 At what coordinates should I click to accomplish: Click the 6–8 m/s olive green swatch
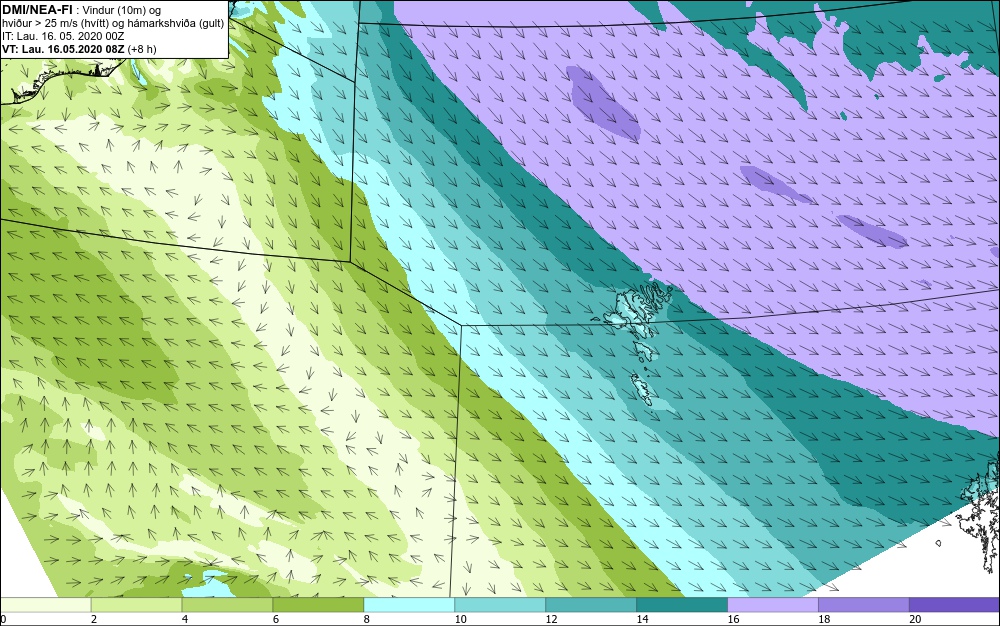(318, 604)
